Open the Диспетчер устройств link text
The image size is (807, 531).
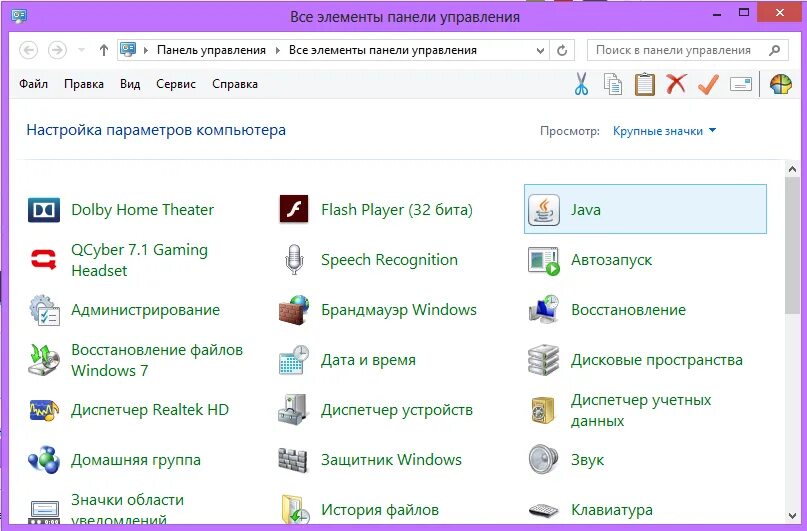pyautogui.click(x=397, y=410)
